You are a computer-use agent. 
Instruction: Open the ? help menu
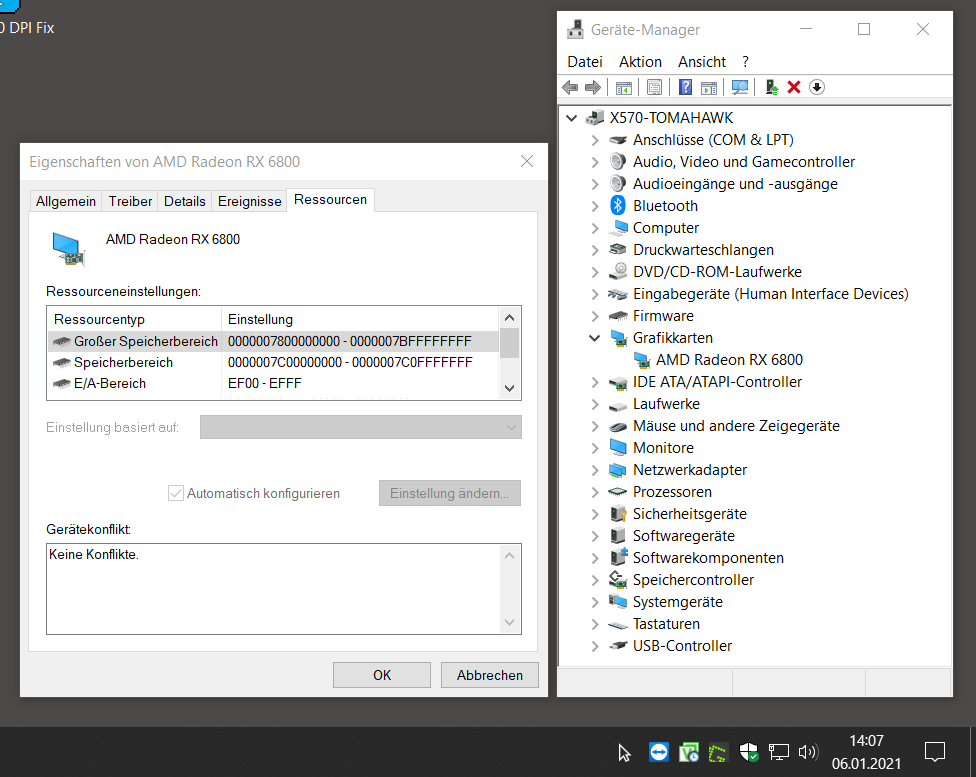click(x=745, y=62)
